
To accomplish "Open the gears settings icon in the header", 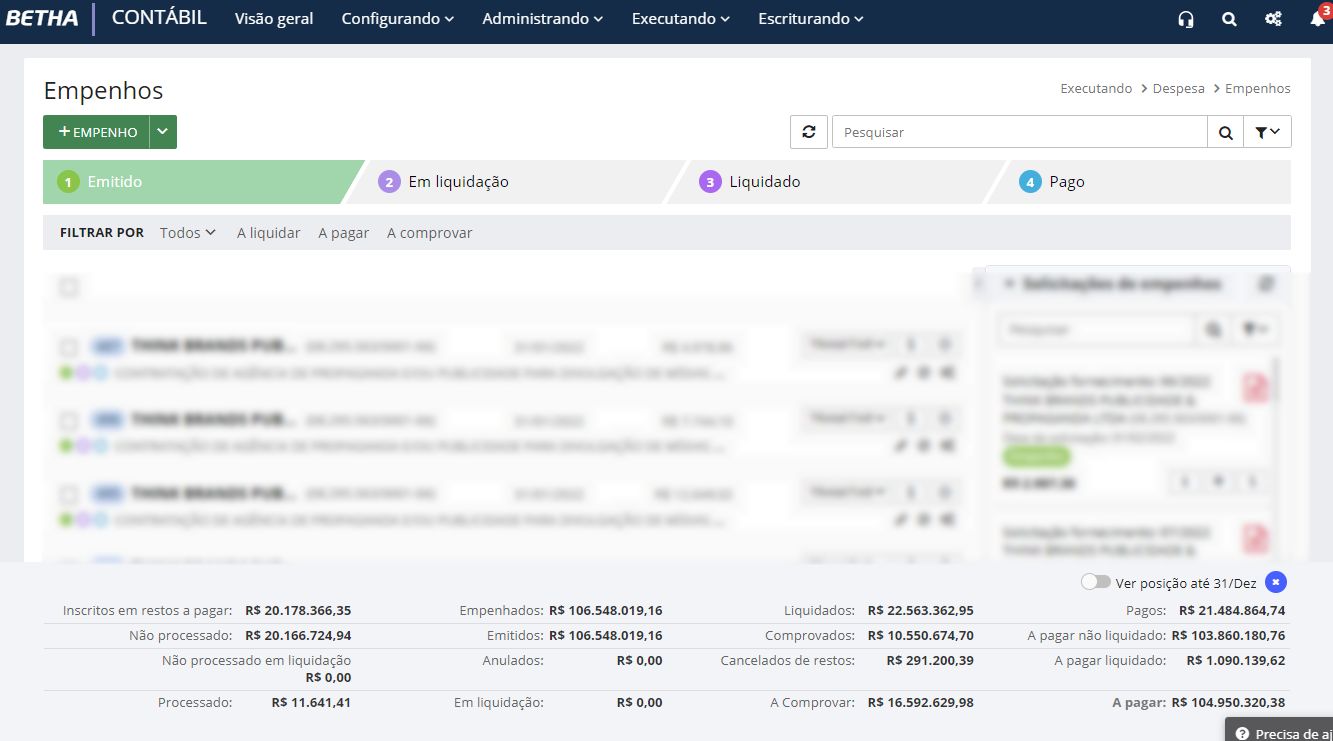I will point(1273,19).
